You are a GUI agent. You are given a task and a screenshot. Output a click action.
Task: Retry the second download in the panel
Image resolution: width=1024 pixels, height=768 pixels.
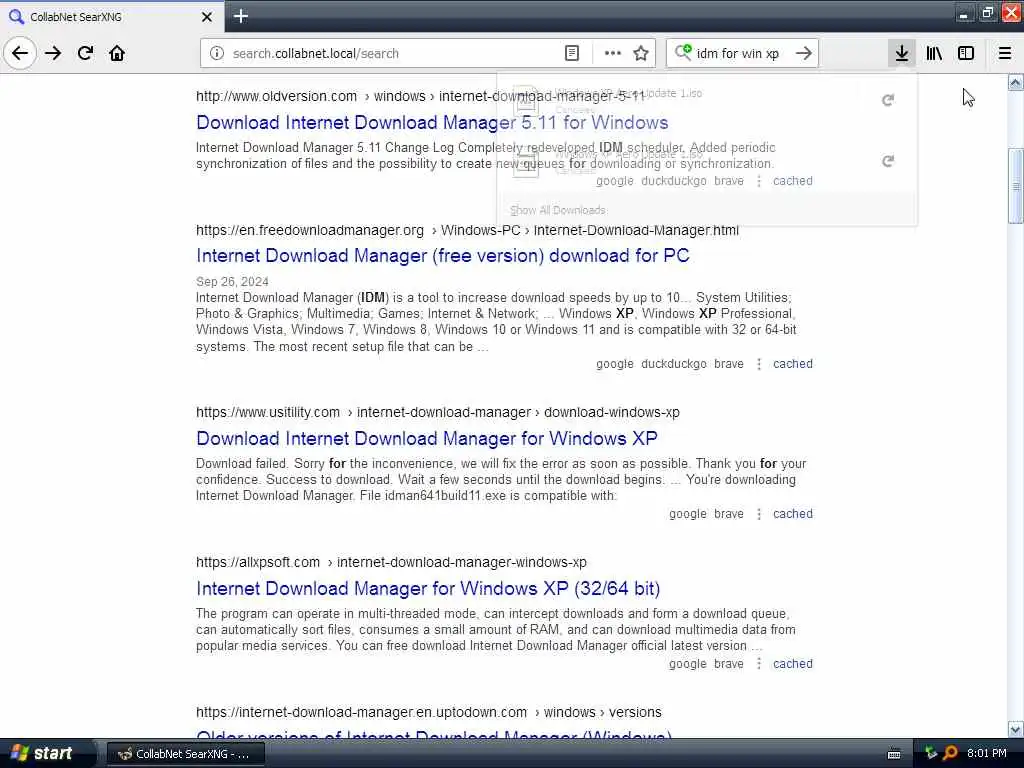tap(888, 161)
